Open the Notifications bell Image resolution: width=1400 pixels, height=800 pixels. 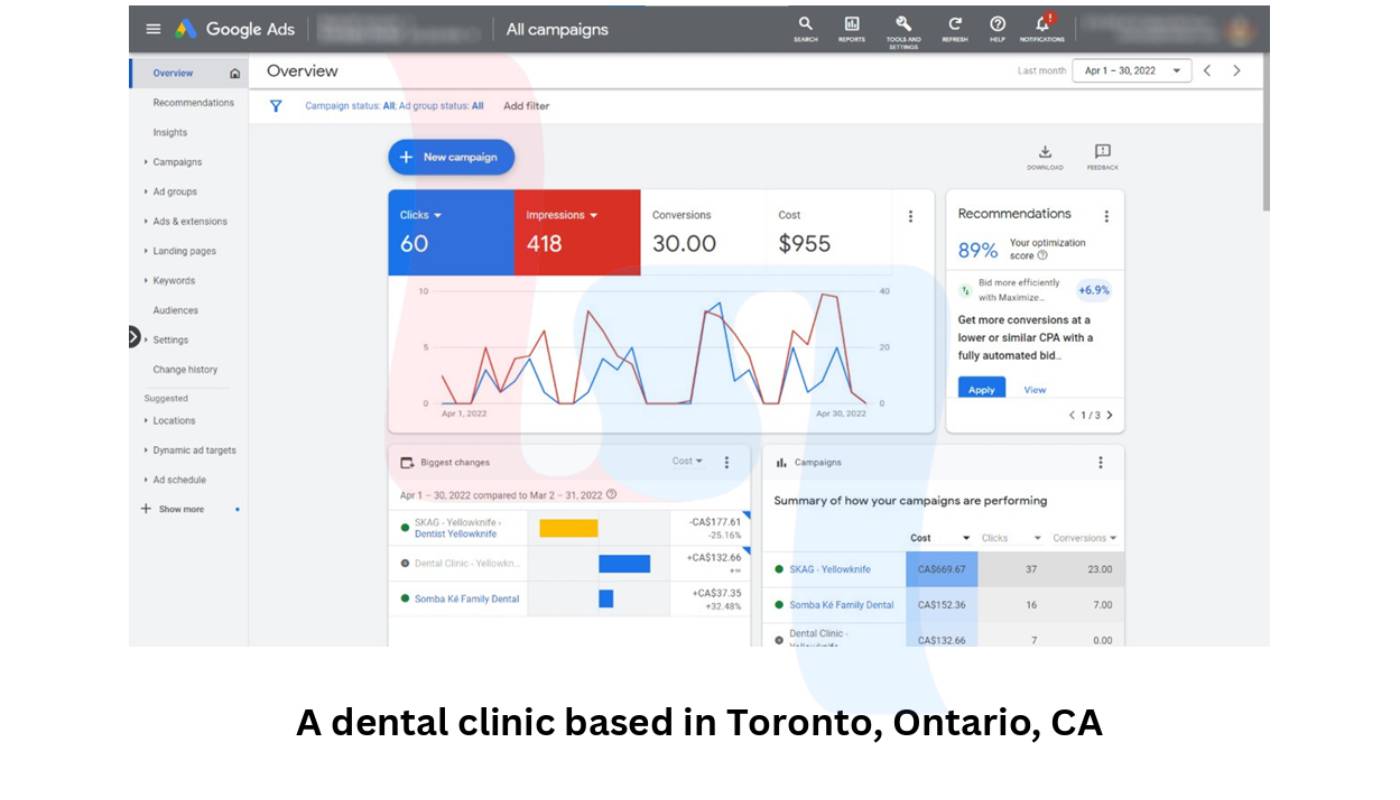pos(1042,25)
